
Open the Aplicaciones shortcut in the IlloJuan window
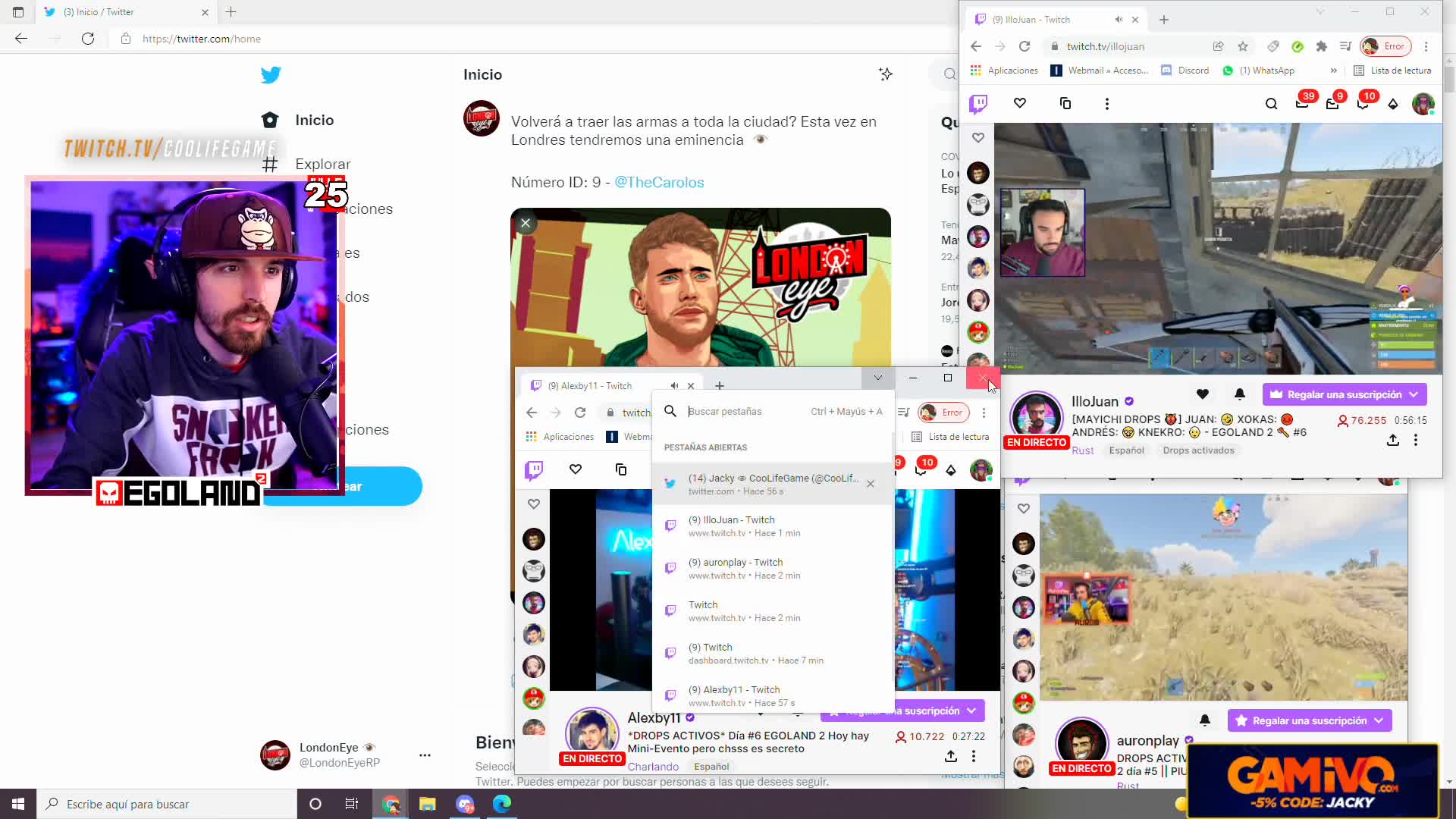[1004, 71]
